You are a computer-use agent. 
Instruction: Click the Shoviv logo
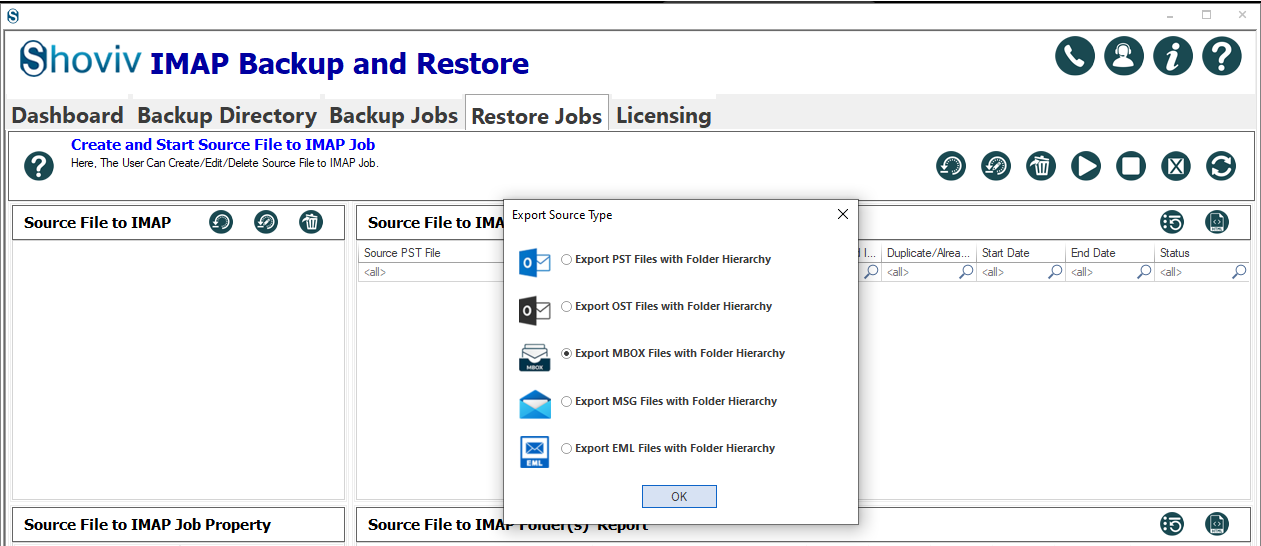point(80,60)
